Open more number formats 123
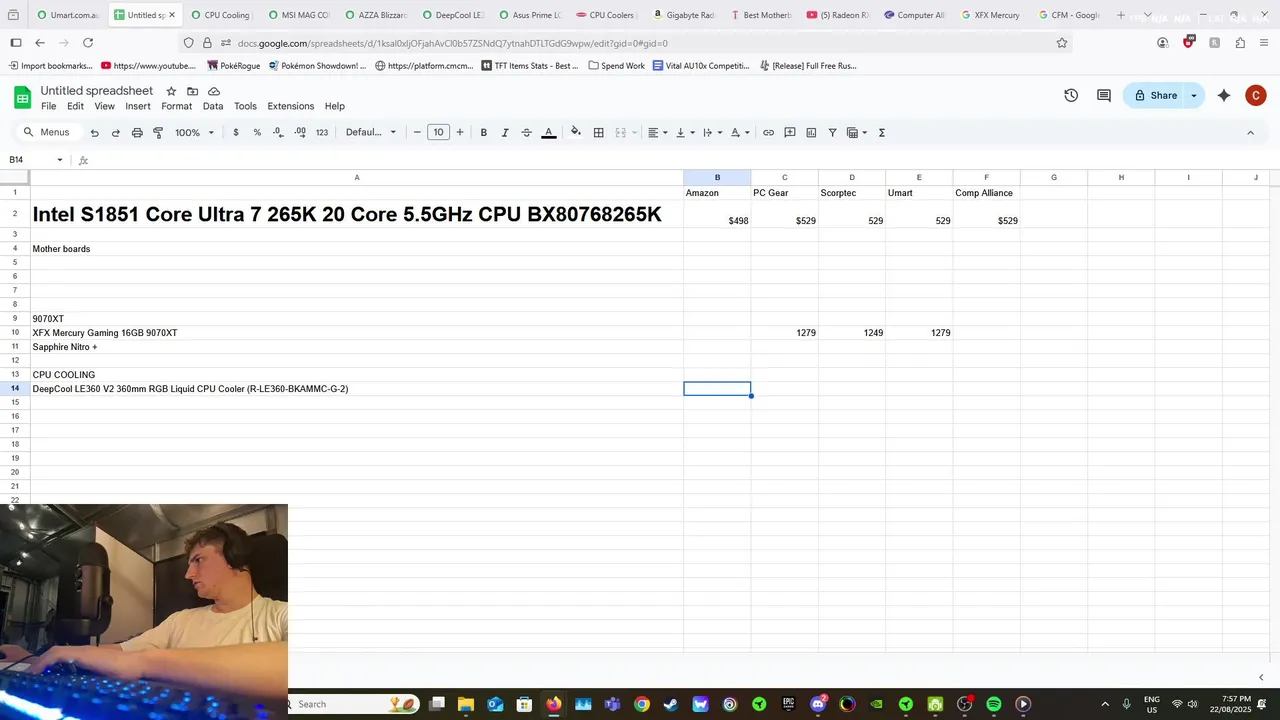The height and width of the screenshot is (720, 1280). tap(322, 133)
